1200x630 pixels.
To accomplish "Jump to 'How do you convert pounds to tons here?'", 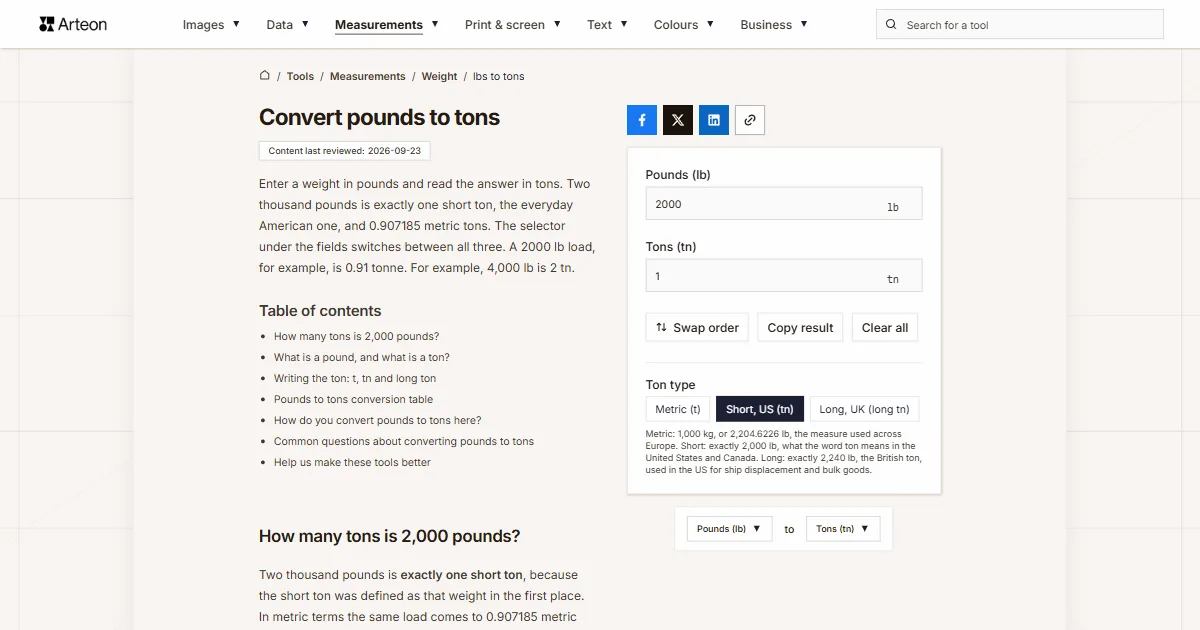I will tap(378, 421).
